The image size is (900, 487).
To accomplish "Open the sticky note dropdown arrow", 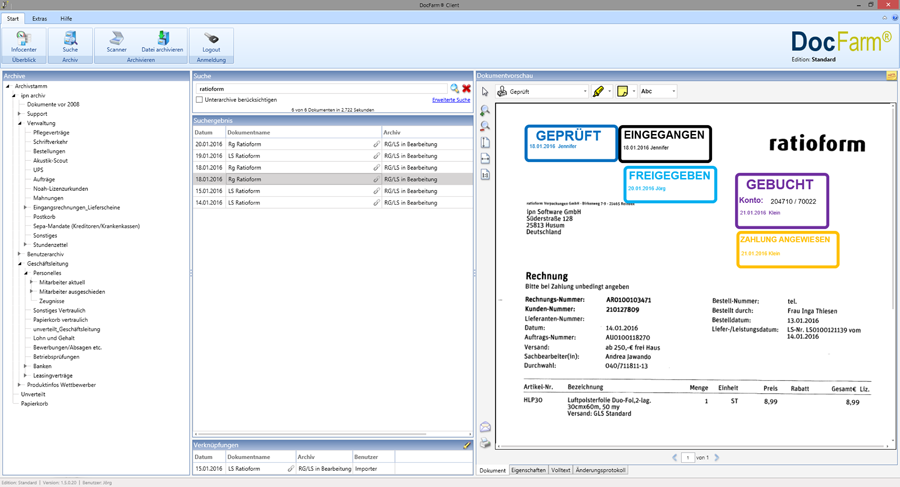I will pyautogui.click(x=634, y=91).
